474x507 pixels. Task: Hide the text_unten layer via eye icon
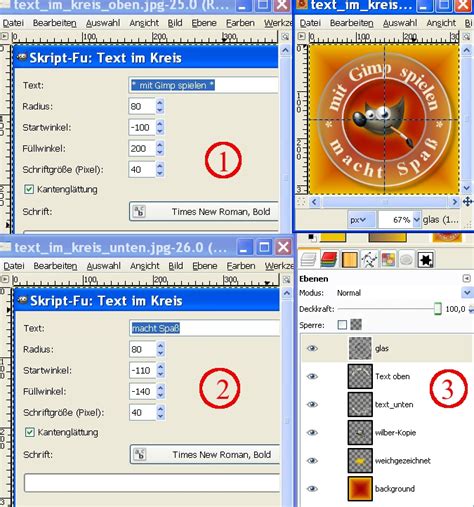[312, 404]
